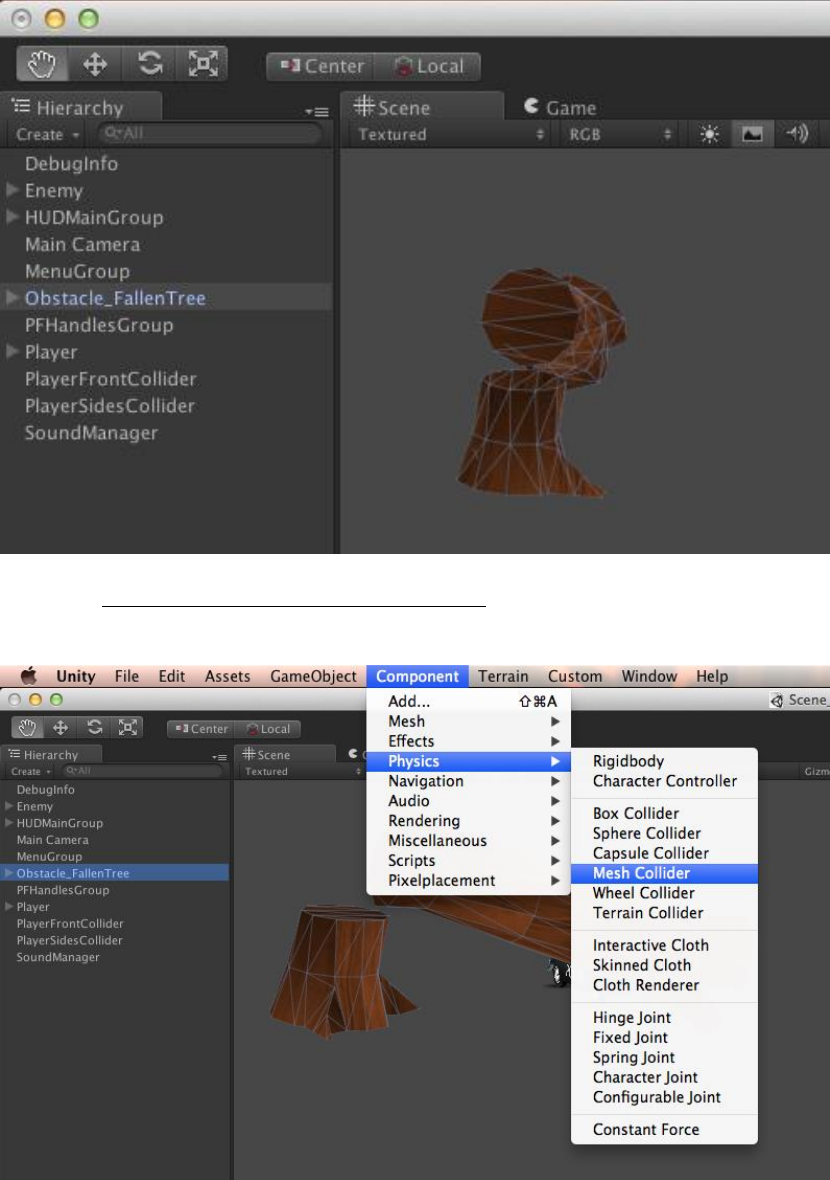Select the Hand tool in the upper Unity window
This screenshot has width=830, height=1180.
pos(42,64)
